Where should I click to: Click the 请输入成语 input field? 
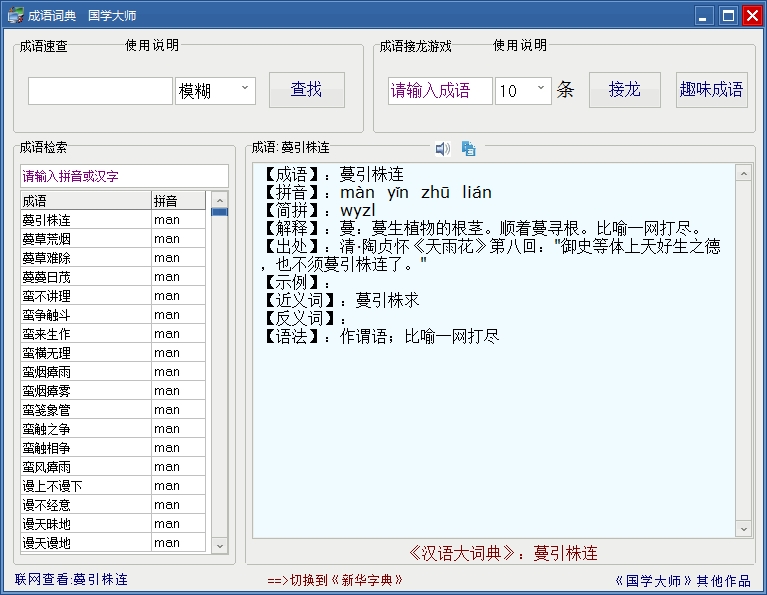pyautogui.click(x=440, y=91)
